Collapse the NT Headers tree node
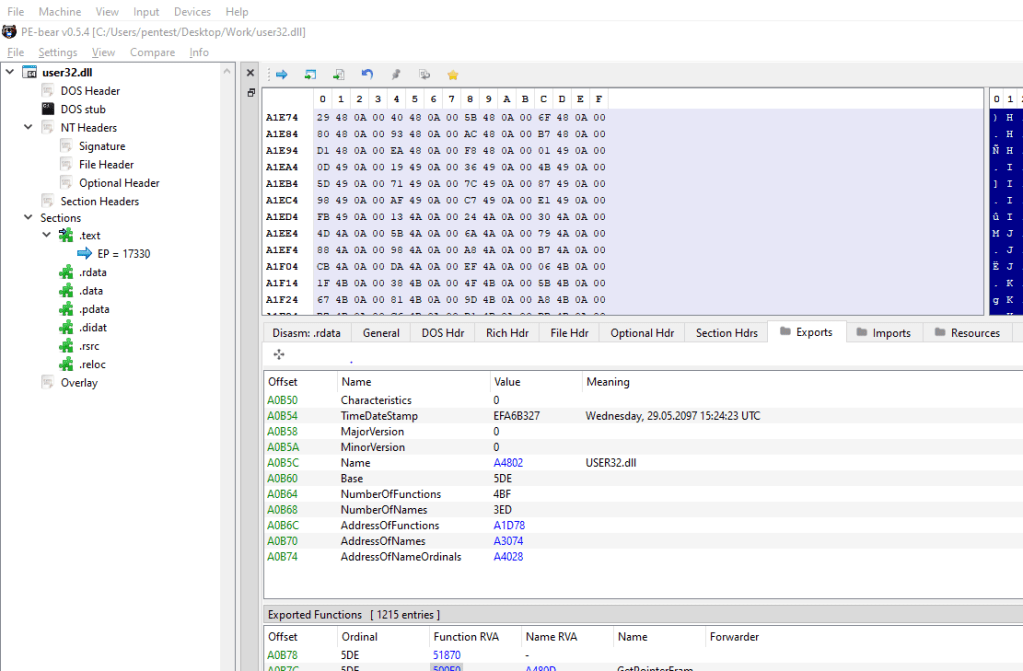The image size is (1023, 671). pos(29,128)
